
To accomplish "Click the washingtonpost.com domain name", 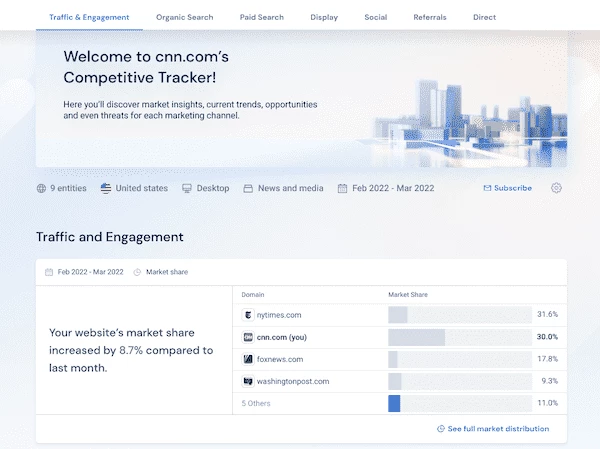I will click(x=293, y=381).
